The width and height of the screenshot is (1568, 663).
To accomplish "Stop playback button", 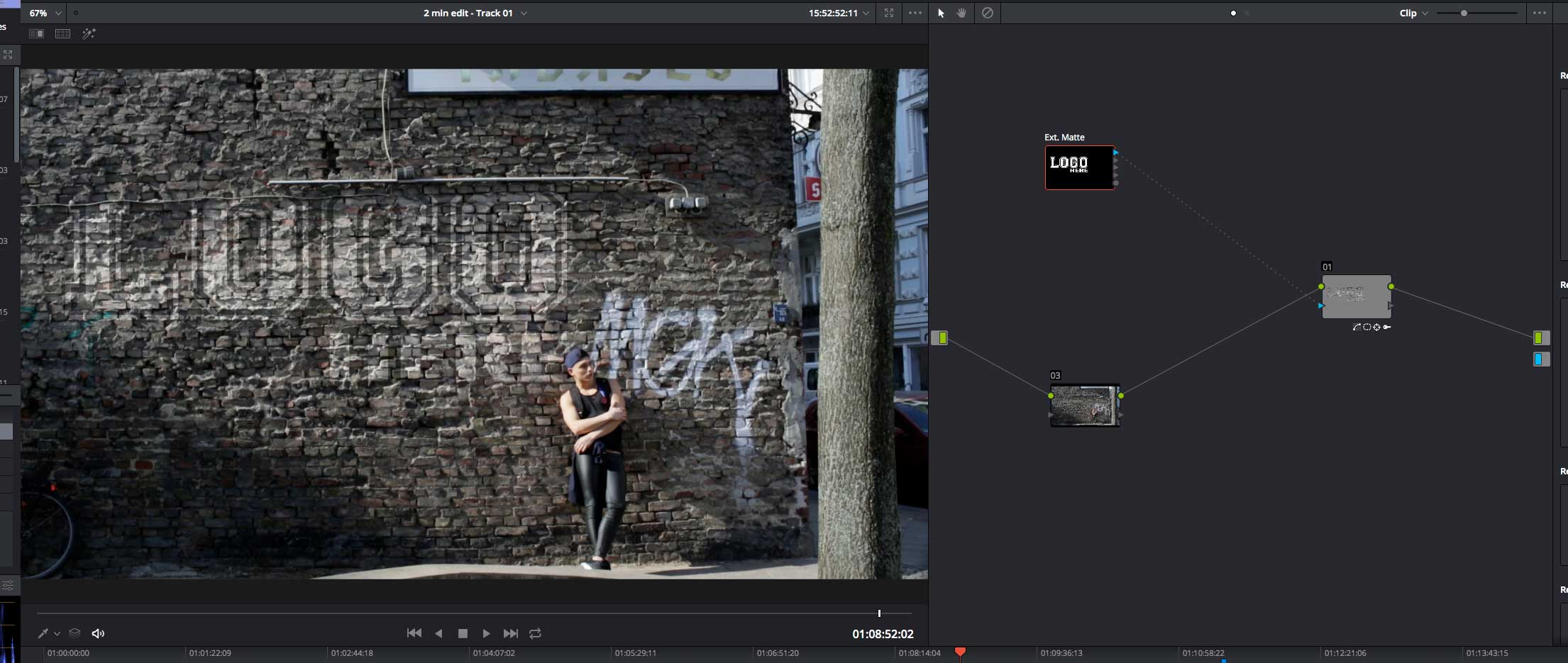I will click(463, 633).
